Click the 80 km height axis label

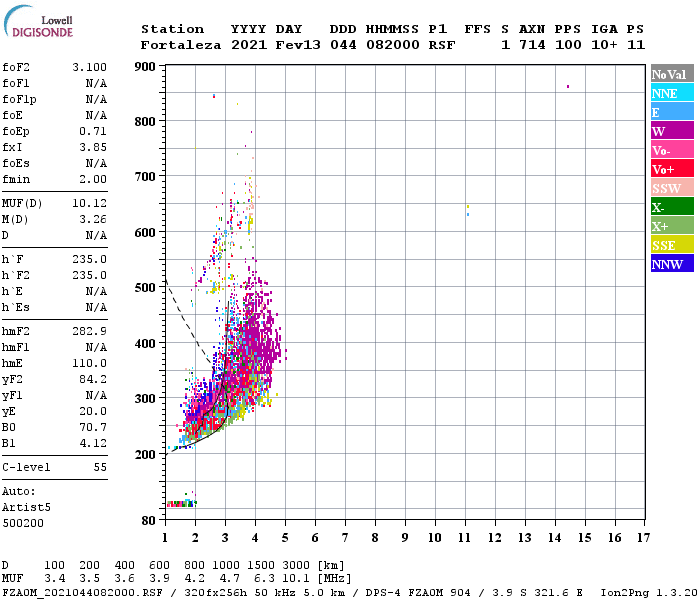[149, 521]
